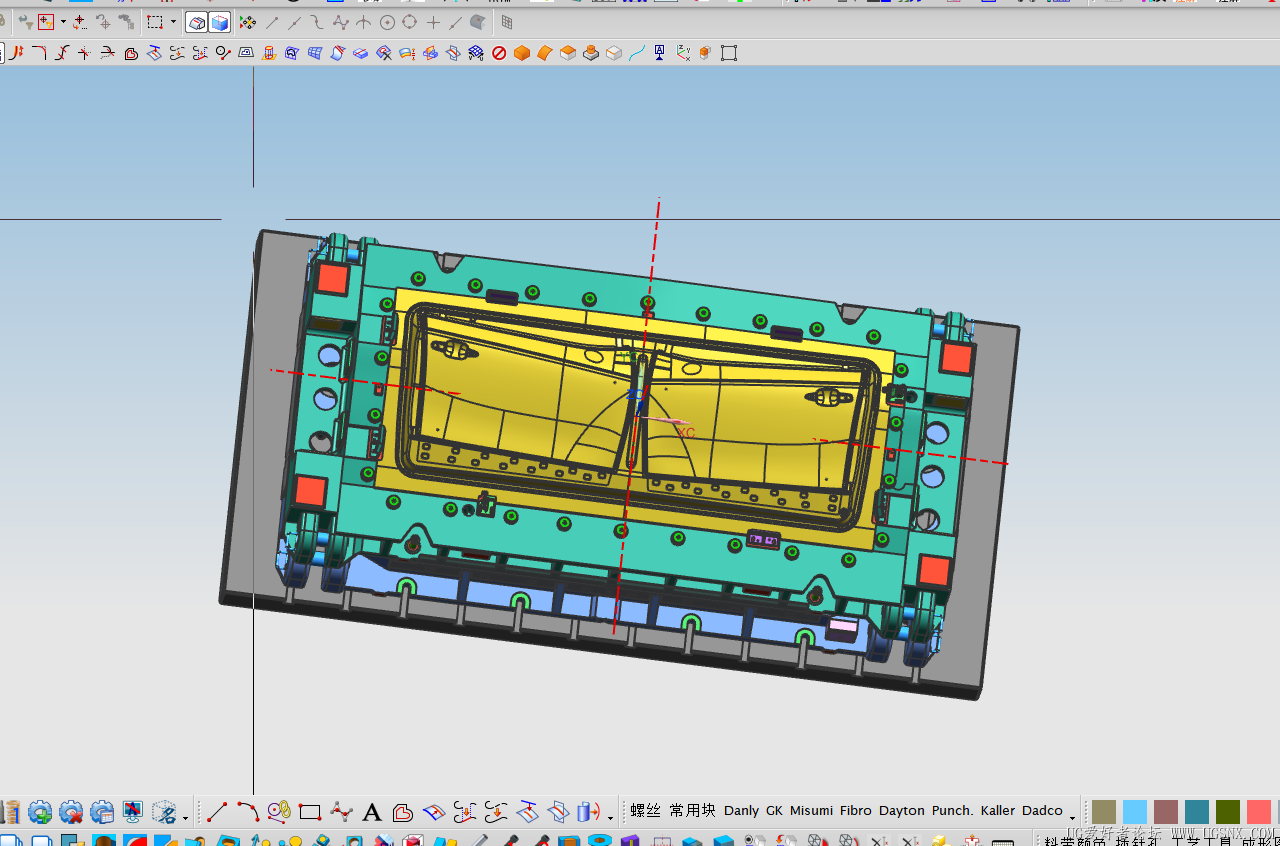
Task: Click the Text 'A' tool icon
Action: pyautogui.click(x=372, y=812)
